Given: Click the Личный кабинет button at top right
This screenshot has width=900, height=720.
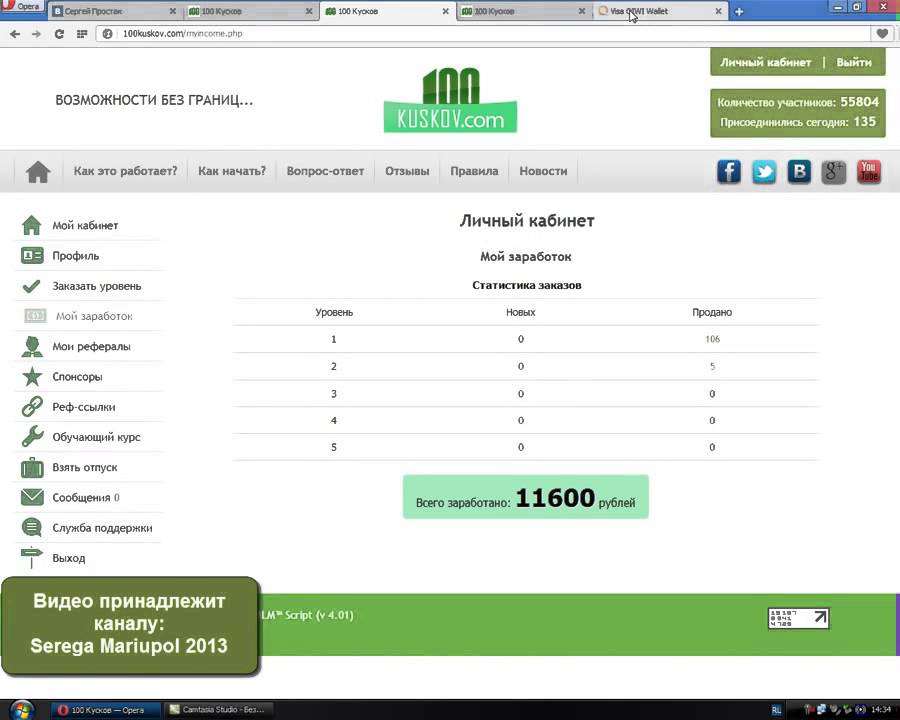Looking at the screenshot, I should pyautogui.click(x=766, y=62).
